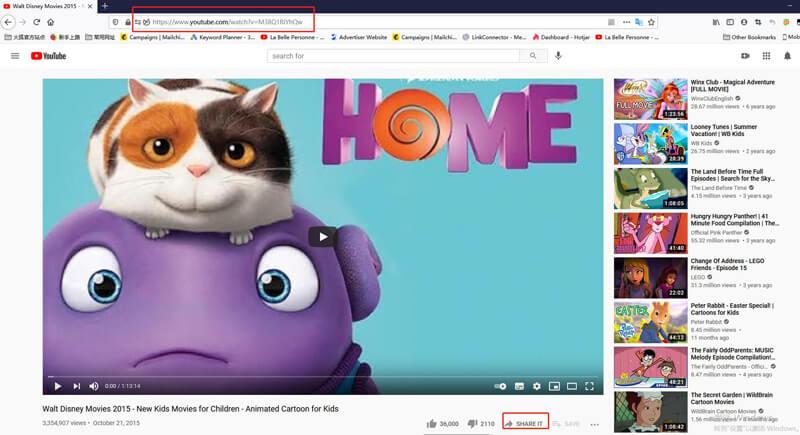Open Winx Club Magical Adventure thumbnail
Screen dimensions: 800x435
click(x=651, y=99)
